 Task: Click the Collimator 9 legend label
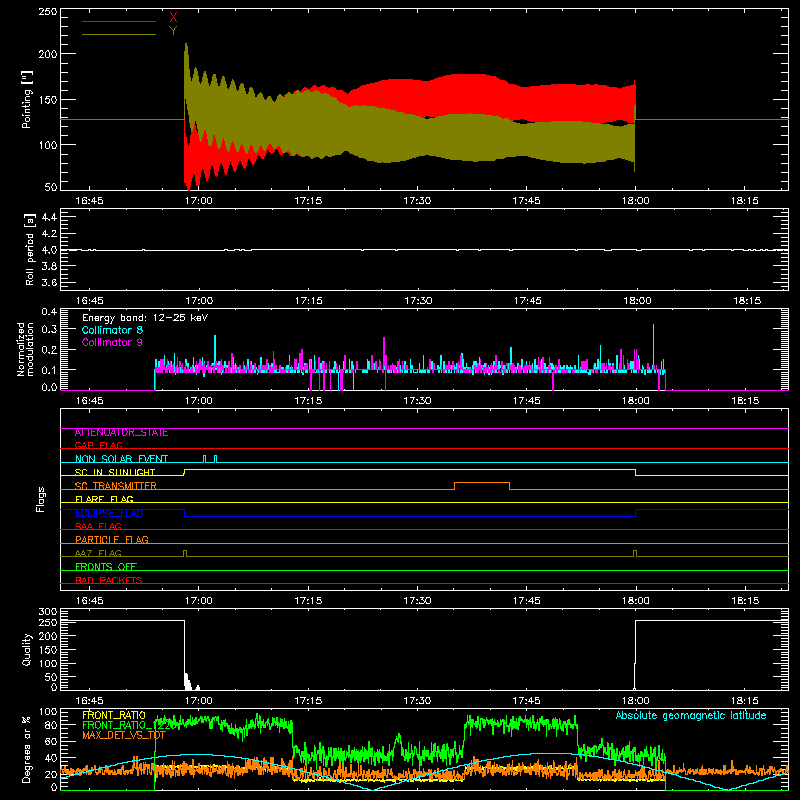(x=112, y=342)
